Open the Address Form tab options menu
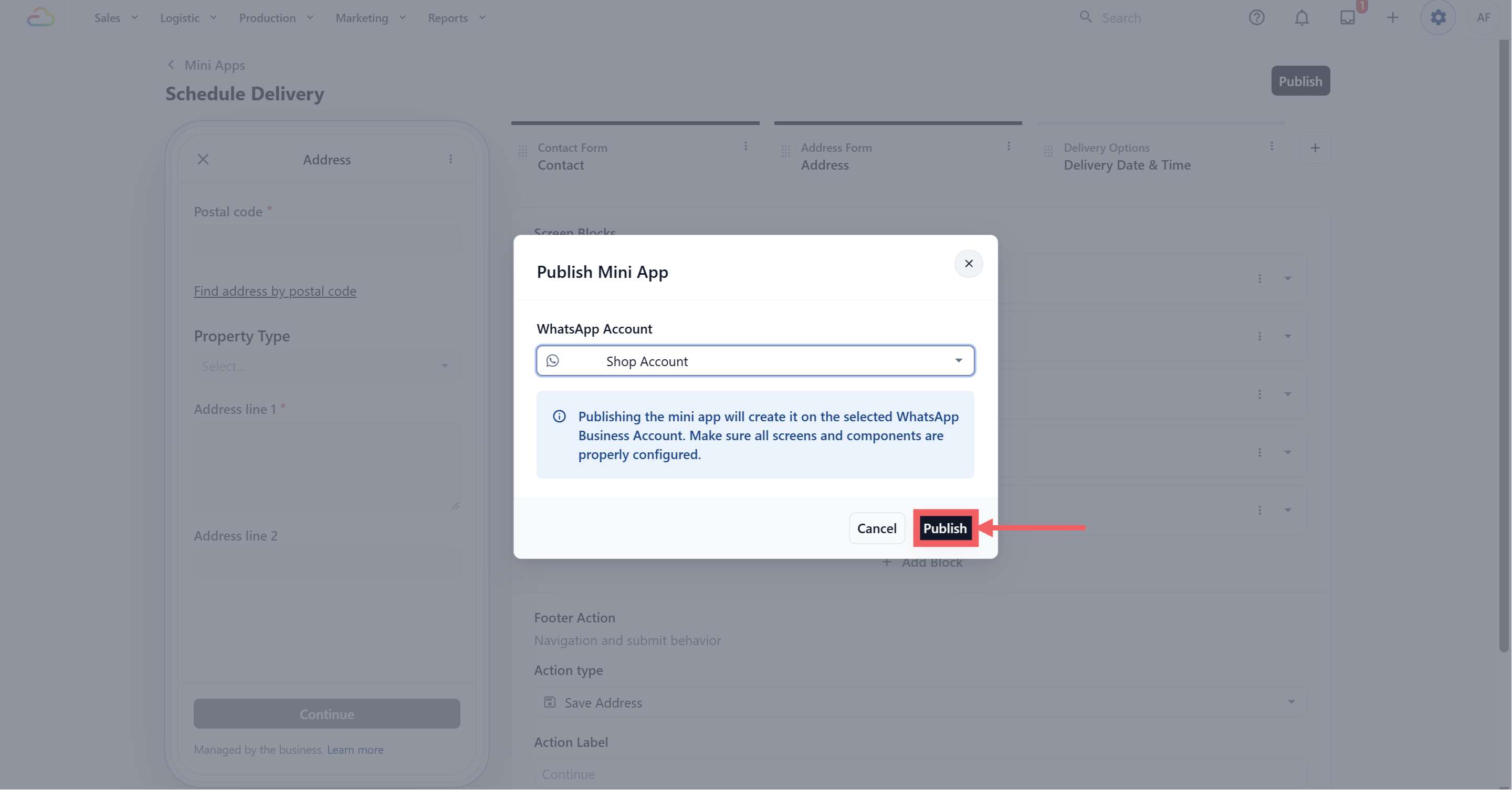This screenshot has height=790, width=1512. click(1009, 146)
